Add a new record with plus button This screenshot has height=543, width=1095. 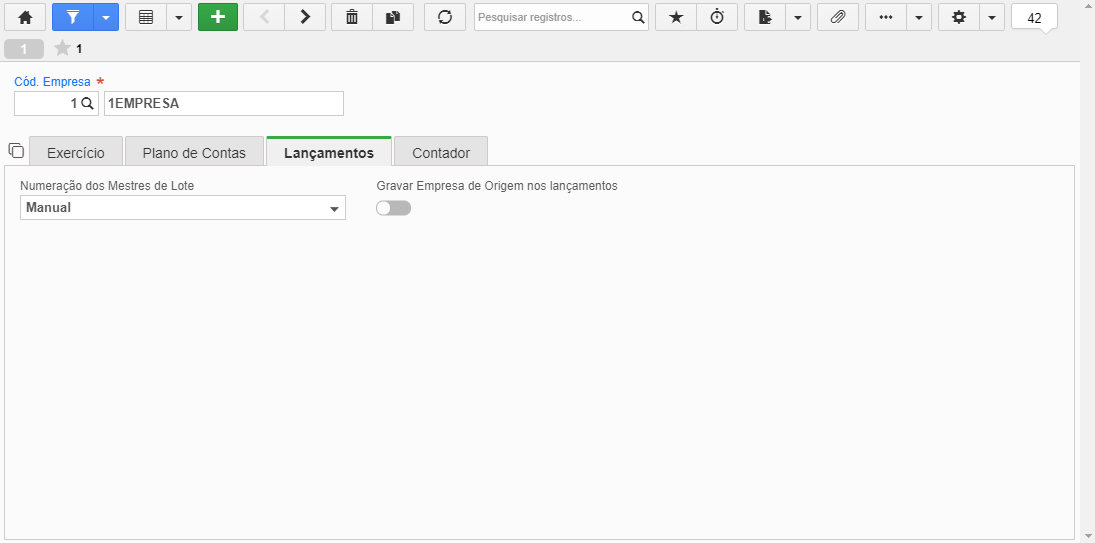218,17
